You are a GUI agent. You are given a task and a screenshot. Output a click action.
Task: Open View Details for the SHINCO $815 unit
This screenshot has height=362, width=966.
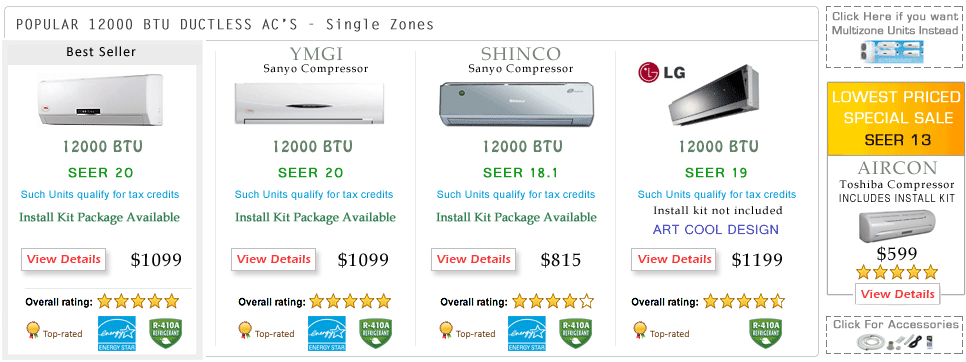(x=474, y=259)
